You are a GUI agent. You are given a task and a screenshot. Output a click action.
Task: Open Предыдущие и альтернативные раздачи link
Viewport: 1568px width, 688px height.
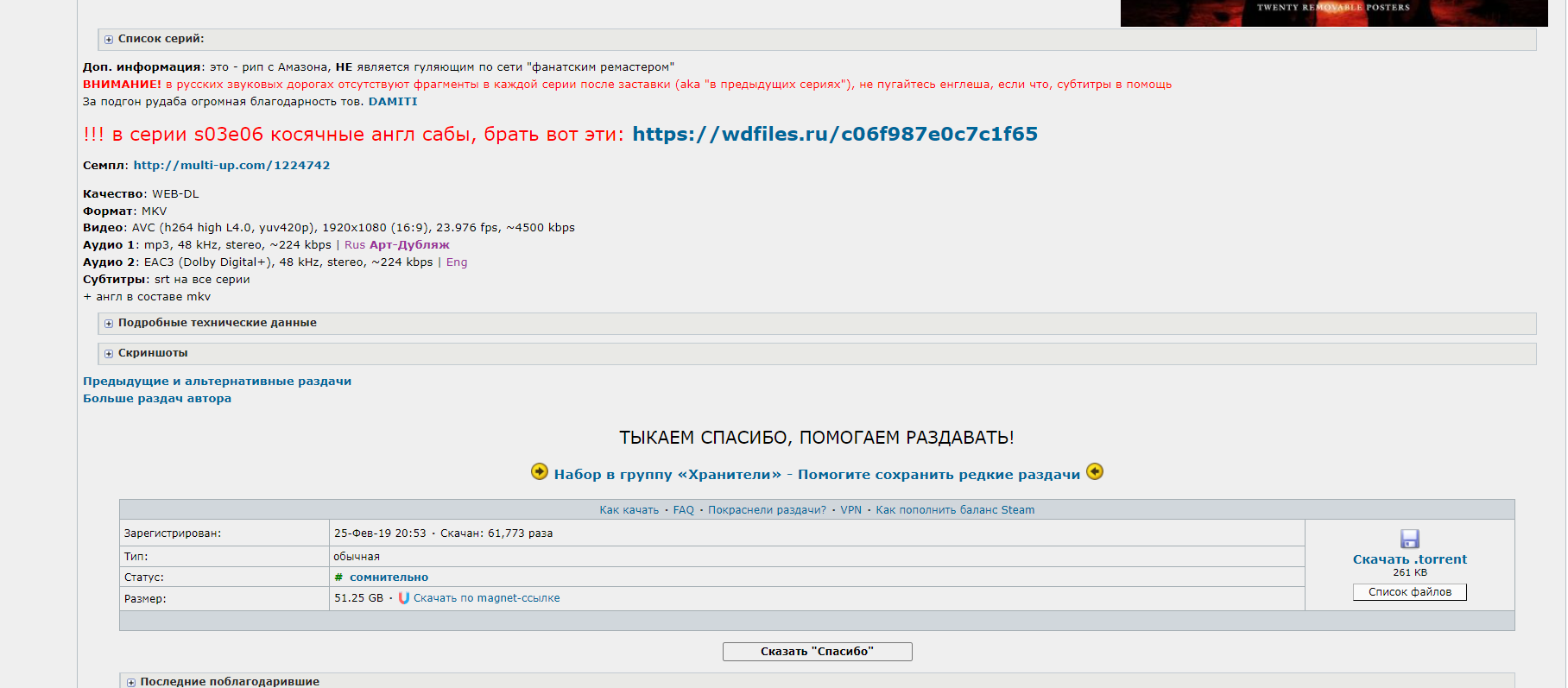217,382
